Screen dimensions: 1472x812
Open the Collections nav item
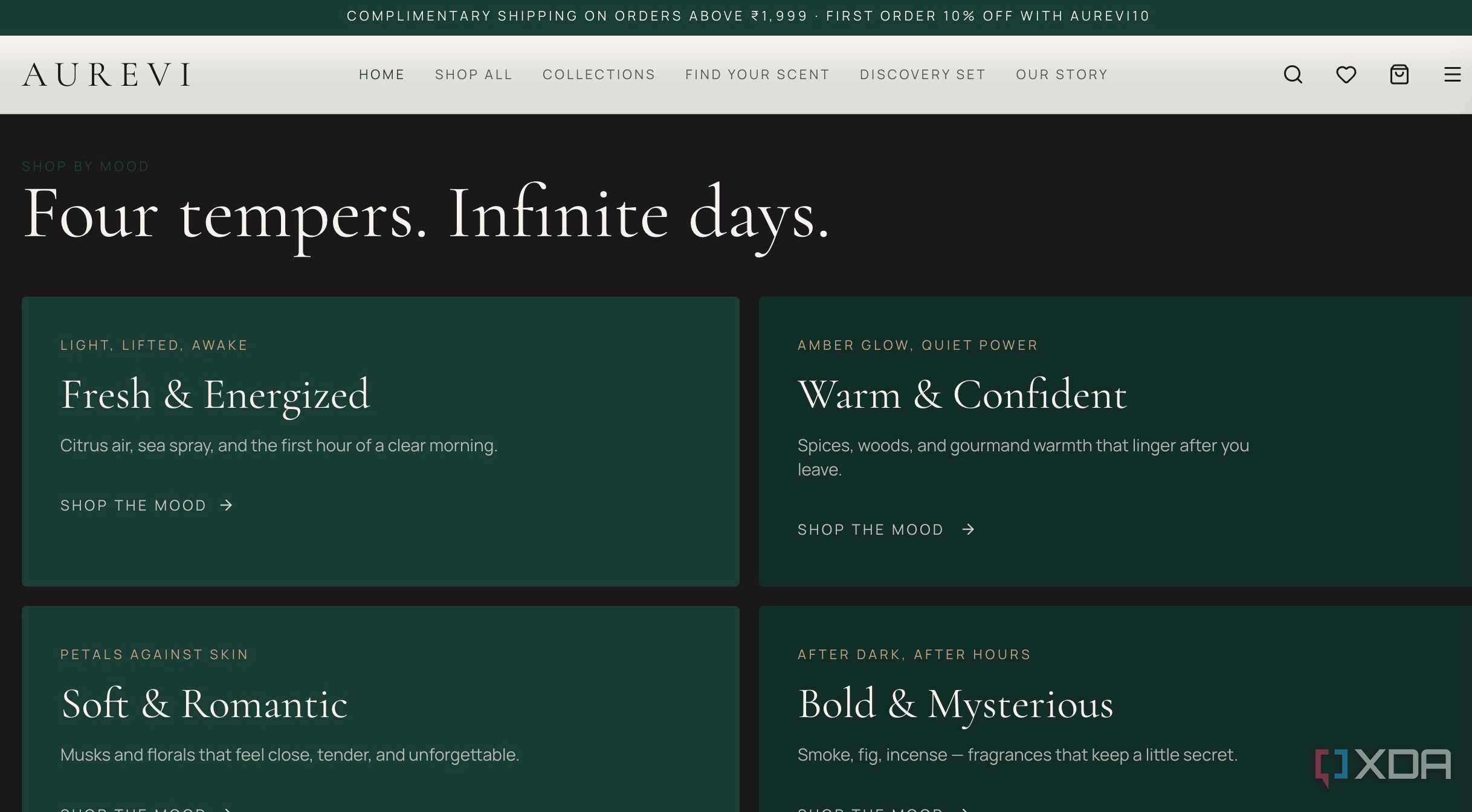click(x=599, y=74)
